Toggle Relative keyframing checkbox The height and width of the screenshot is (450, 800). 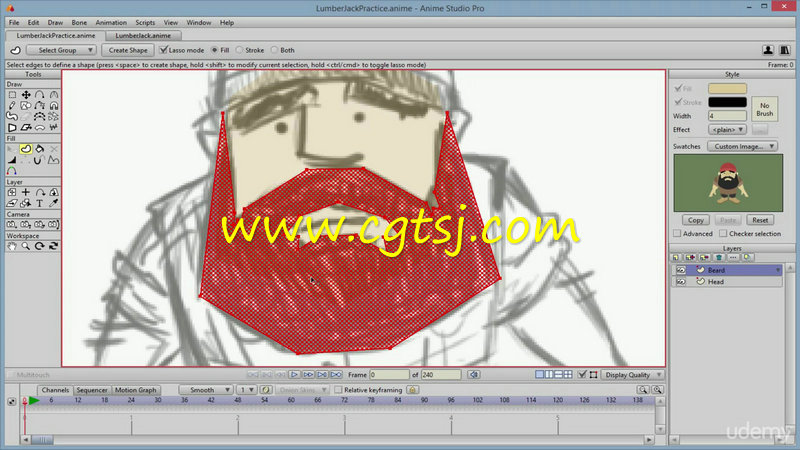tap(338, 390)
